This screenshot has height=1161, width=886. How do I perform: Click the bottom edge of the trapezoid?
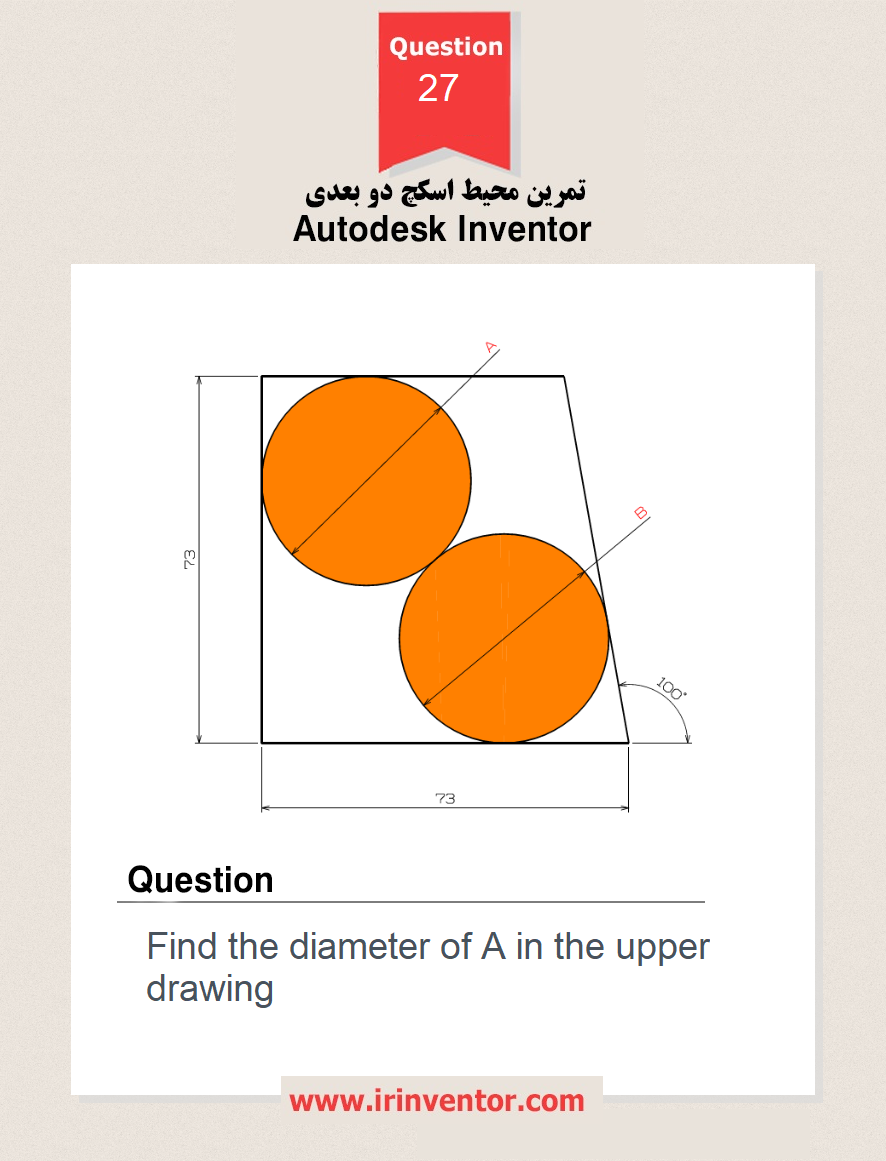pos(445,743)
